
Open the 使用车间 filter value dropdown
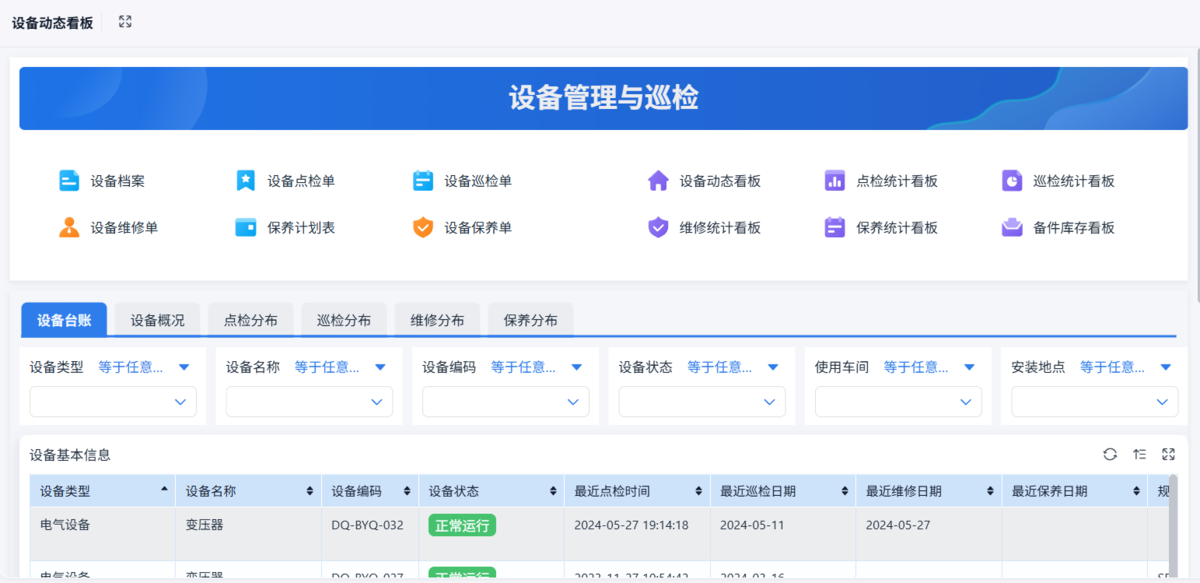coord(898,402)
